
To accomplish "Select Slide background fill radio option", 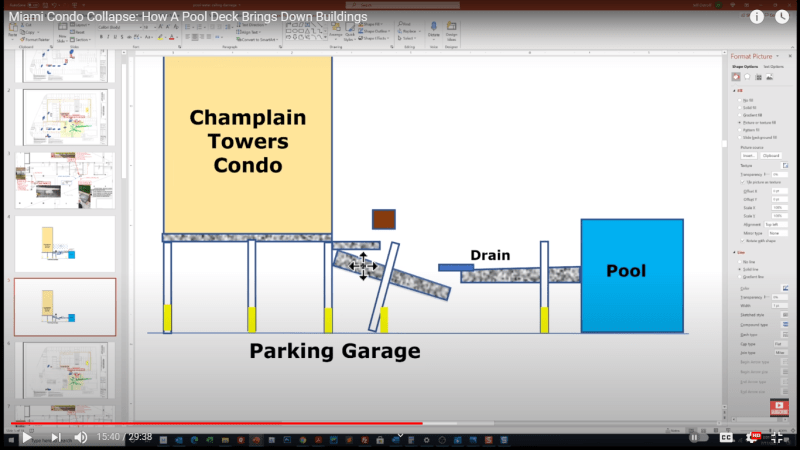I will [740, 137].
